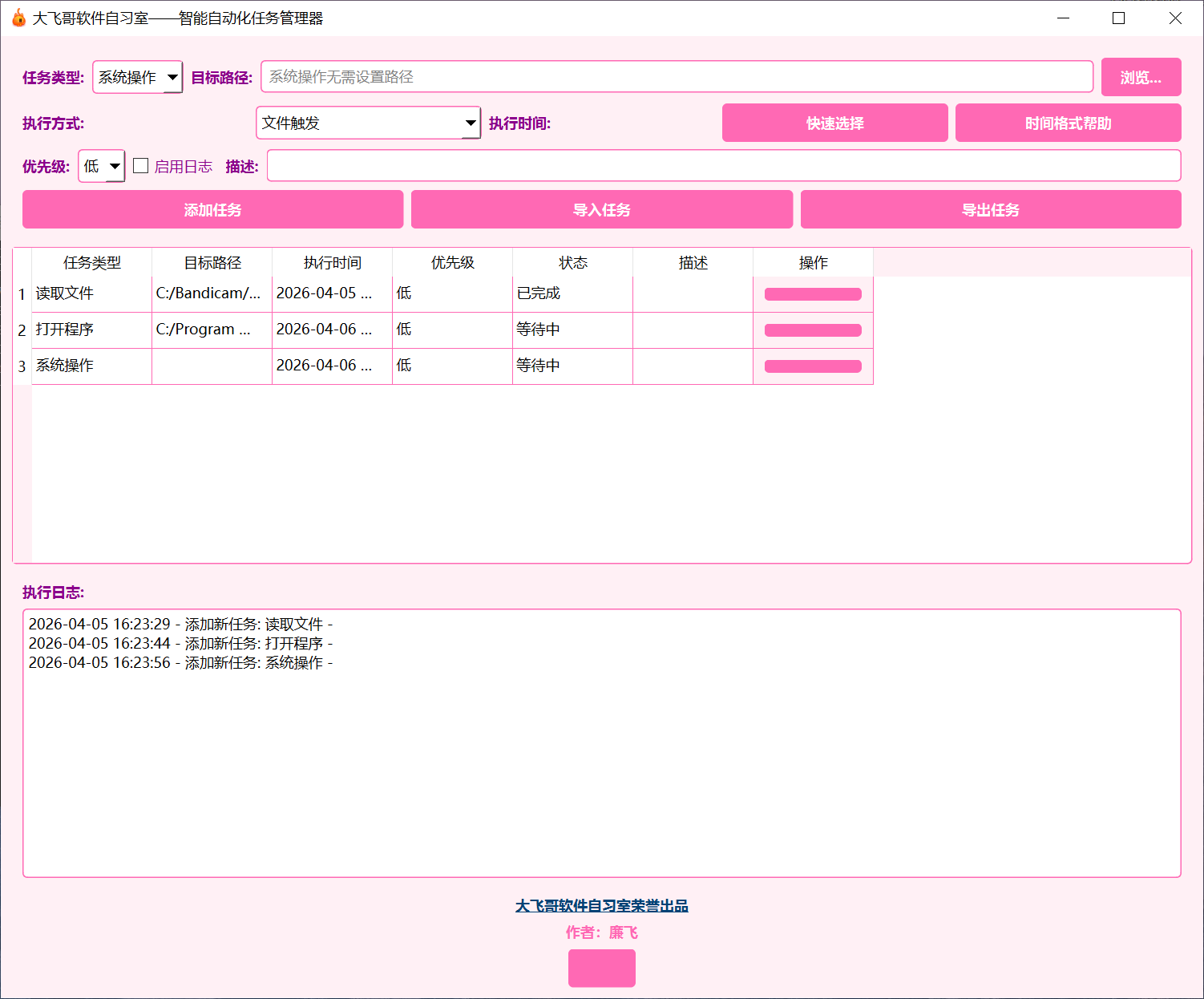This screenshot has width=1204, height=999.
Task: Open 时间格式帮助 button
Action: coord(1068,123)
